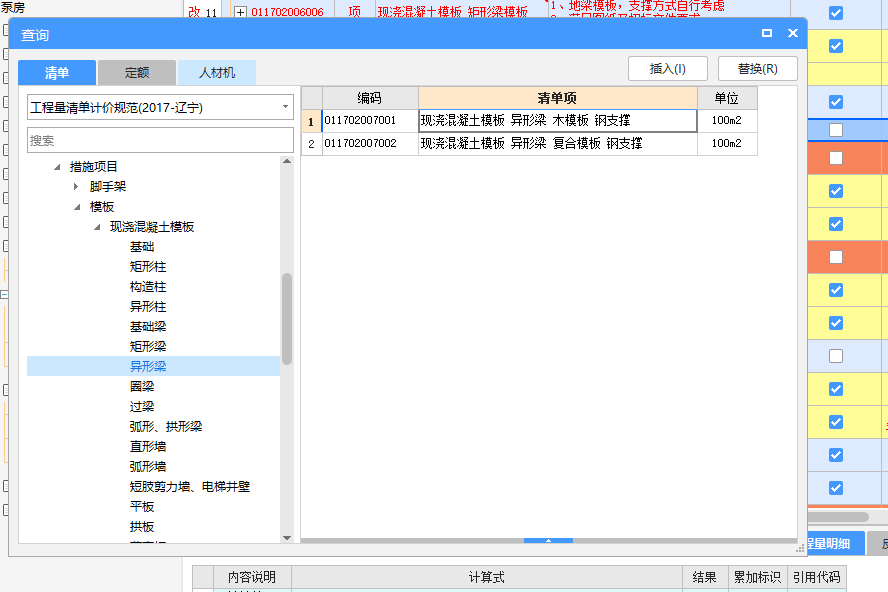Click the background horizontal scrollbar thumb
Screen dimensions: 888x592
pyautogui.click(x=838, y=517)
